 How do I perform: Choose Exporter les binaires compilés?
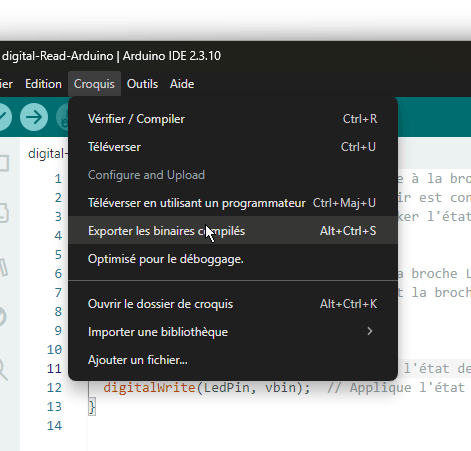point(233,231)
